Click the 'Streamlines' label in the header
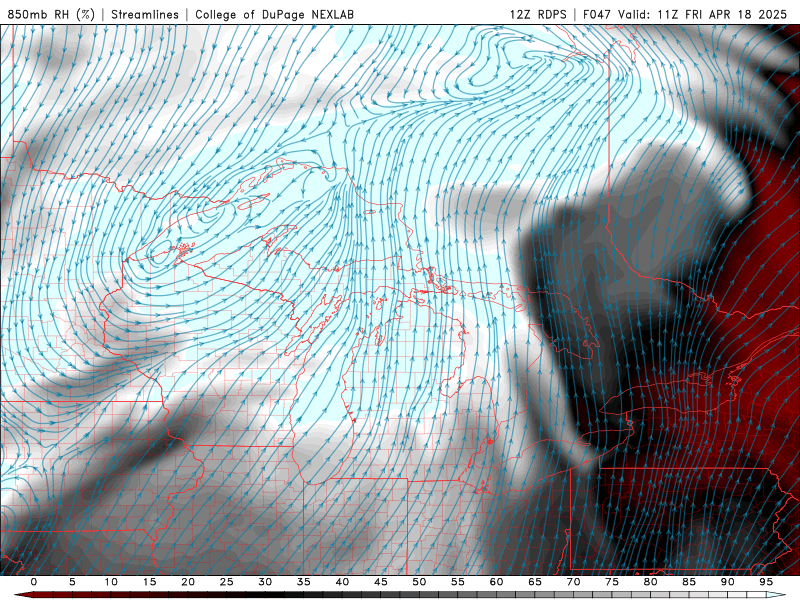This screenshot has width=800, height=600. click(145, 14)
